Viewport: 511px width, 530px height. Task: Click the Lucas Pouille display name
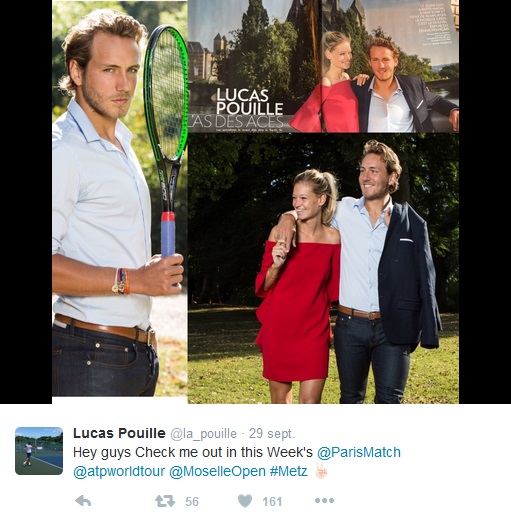[x=119, y=433]
